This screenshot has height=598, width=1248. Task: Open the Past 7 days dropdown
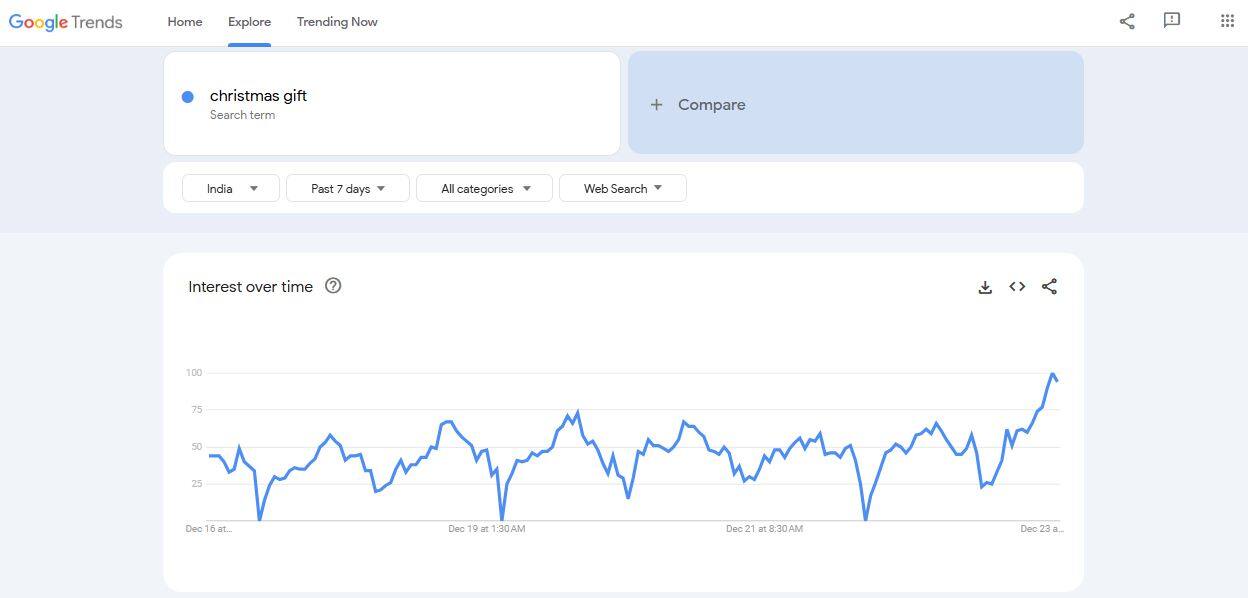(x=347, y=188)
